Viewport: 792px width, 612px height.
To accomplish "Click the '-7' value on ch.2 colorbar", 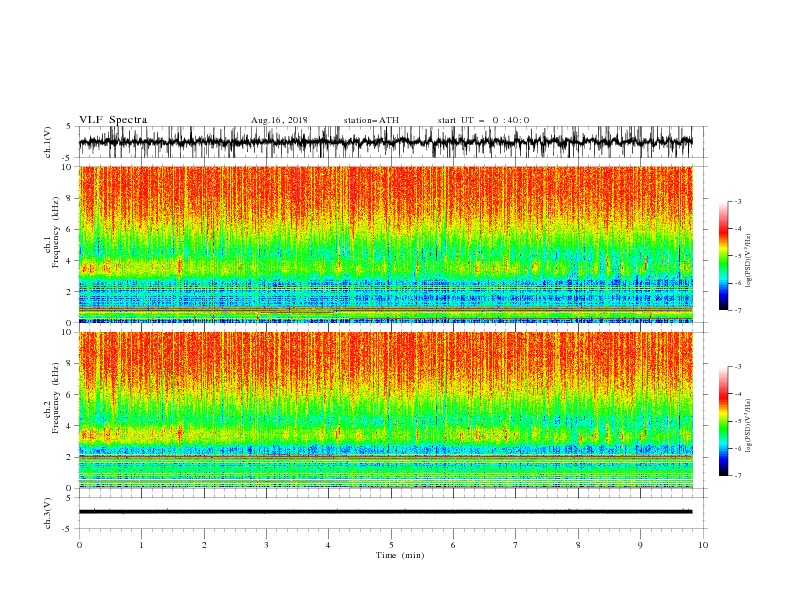I will pyautogui.click(x=738, y=475).
